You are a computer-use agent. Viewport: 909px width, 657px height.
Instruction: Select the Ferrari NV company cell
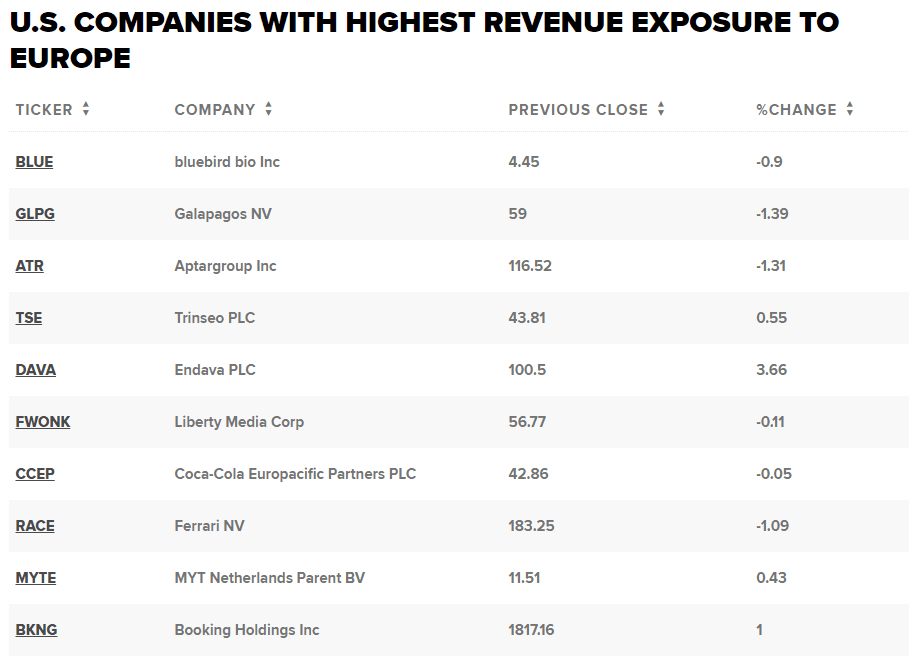(x=209, y=526)
